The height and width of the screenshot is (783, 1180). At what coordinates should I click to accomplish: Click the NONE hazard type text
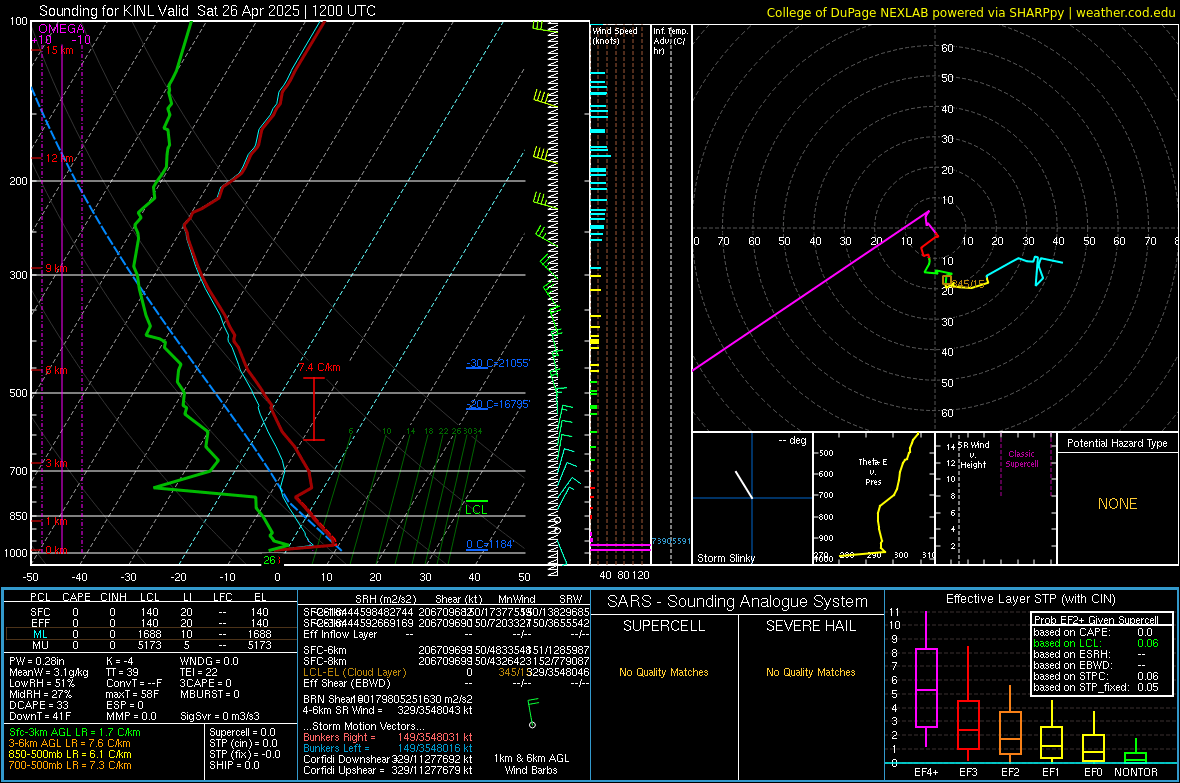pos(1118,504)
